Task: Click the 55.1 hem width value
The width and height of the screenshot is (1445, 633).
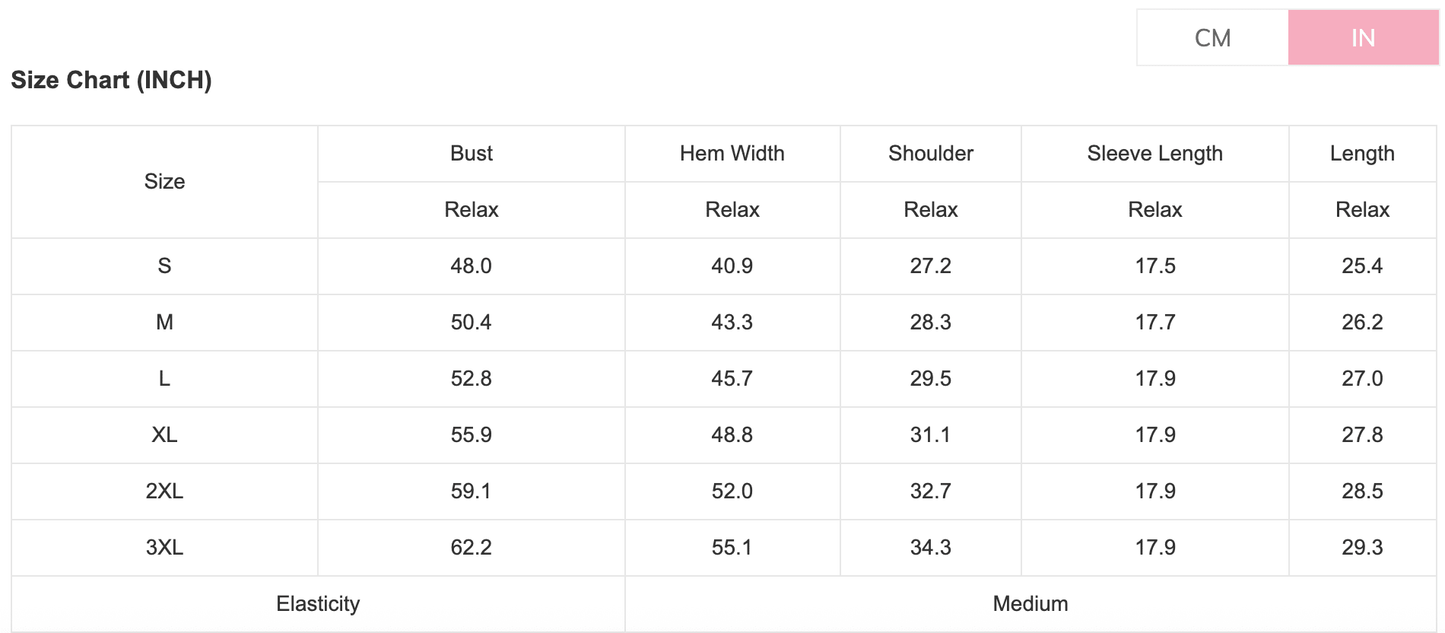Action: click(x=732, y=548)
